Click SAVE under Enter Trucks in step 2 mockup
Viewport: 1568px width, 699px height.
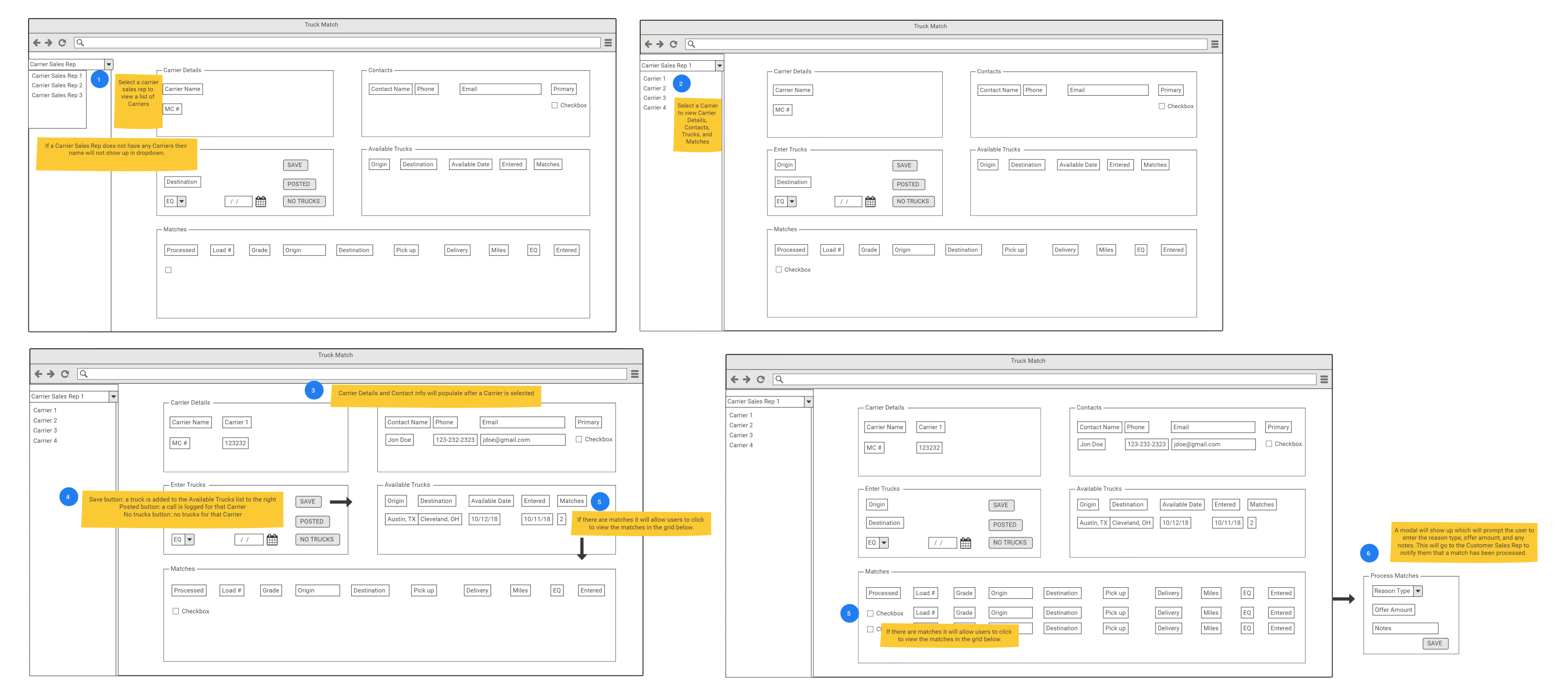904,166
